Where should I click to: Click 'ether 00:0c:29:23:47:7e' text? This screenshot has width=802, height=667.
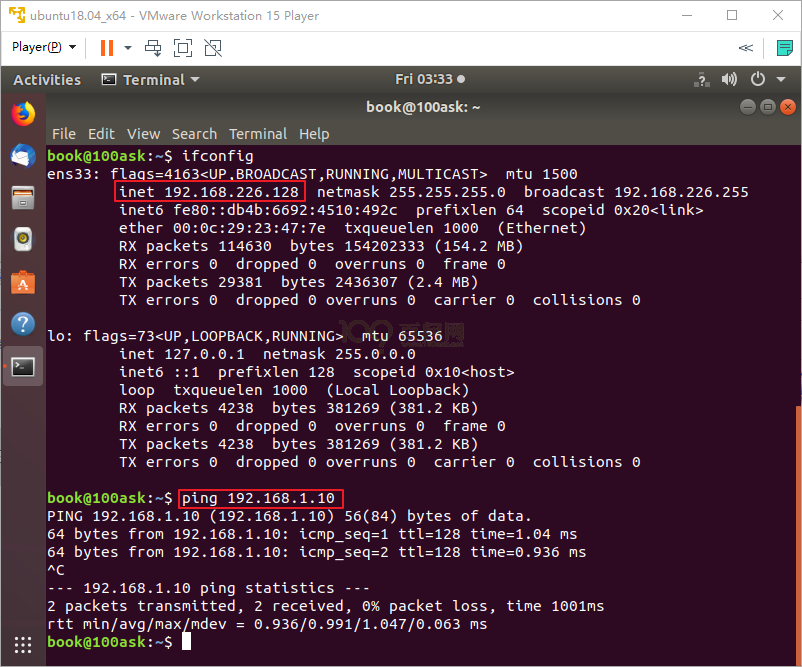tap(222, 228)
